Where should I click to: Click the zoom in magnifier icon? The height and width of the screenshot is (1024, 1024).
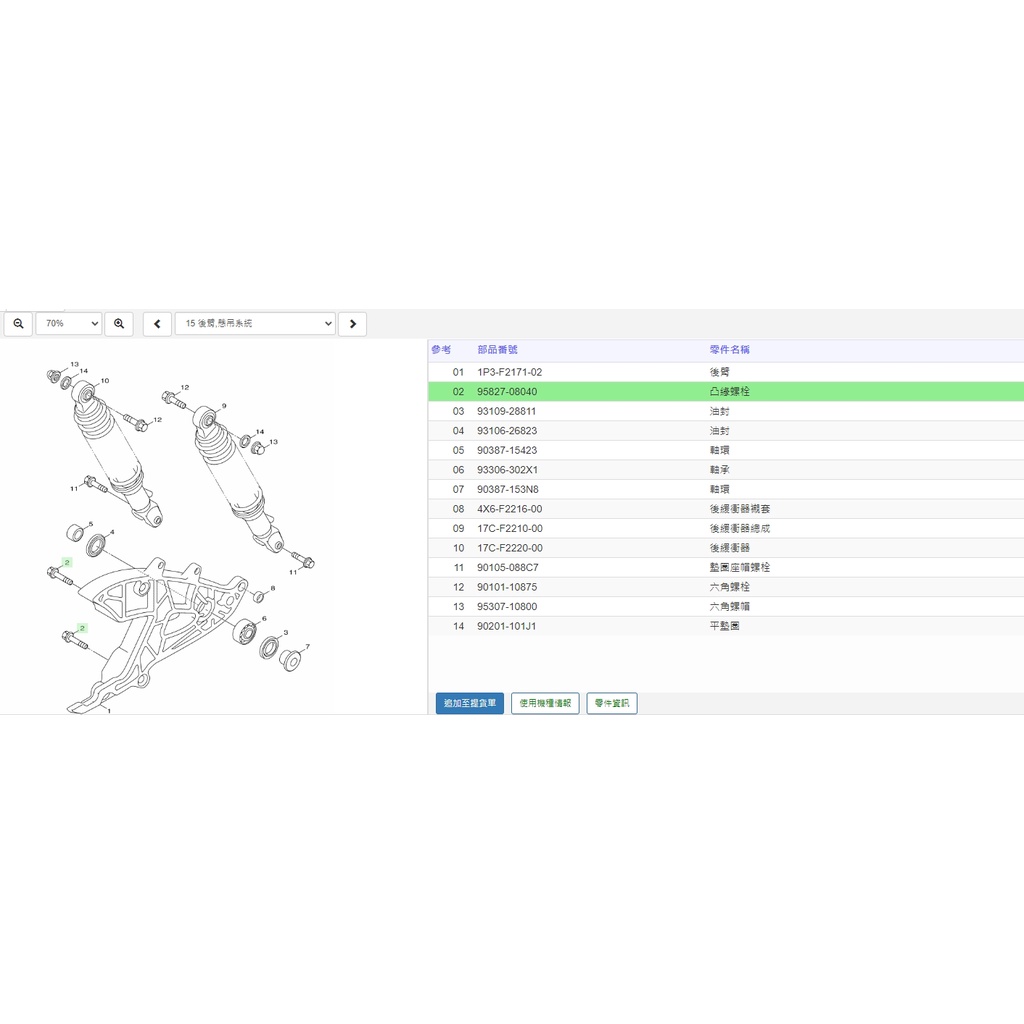pyautogui.click(x=119, y=324)
